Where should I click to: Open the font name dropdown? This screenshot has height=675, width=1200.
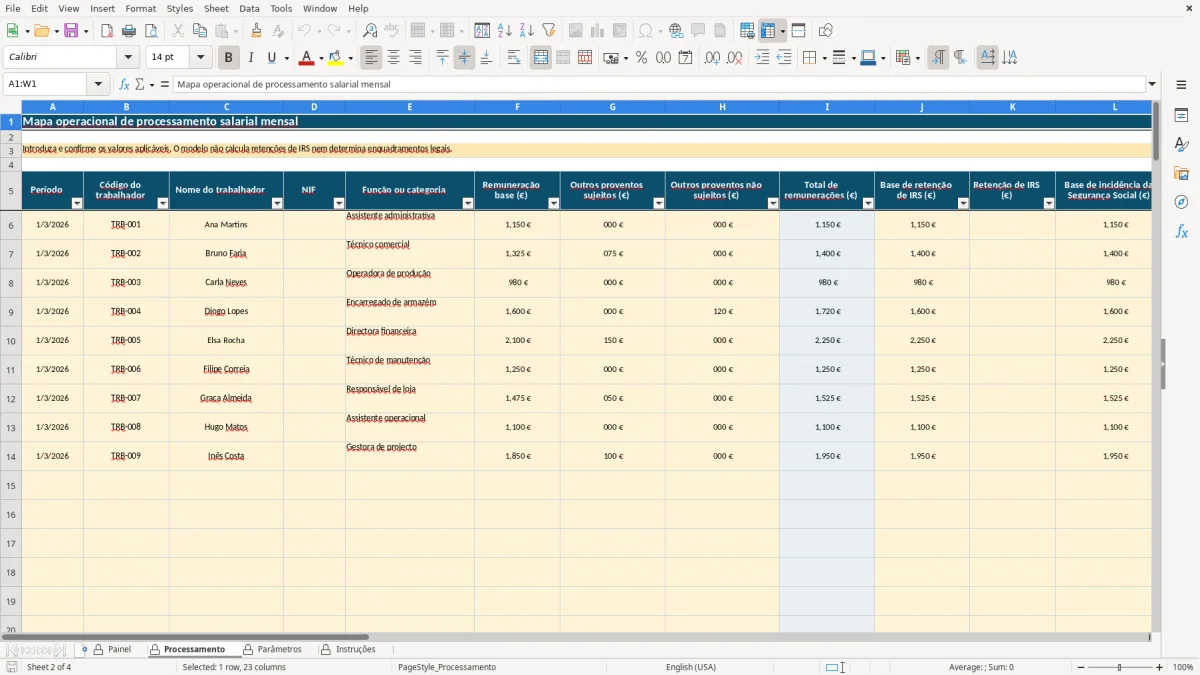coord(128,58)
